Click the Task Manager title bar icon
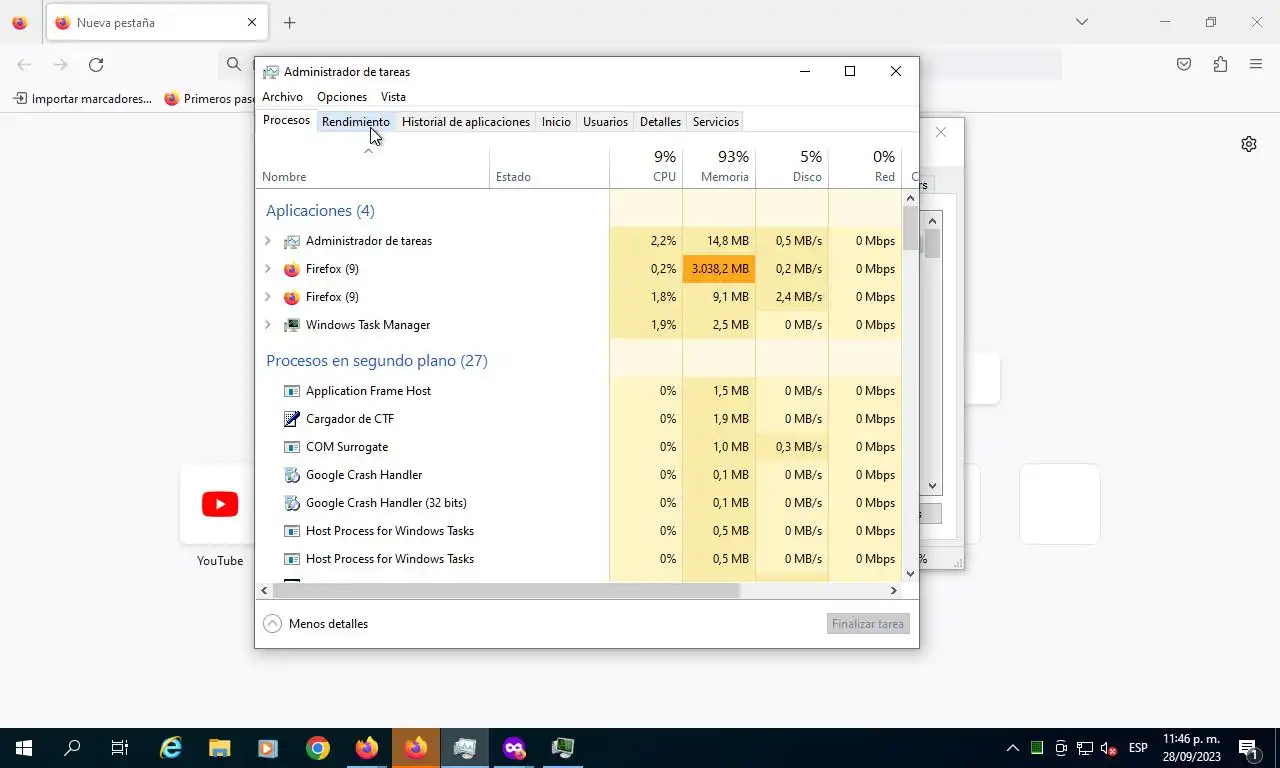Screen dimensions: 1280x768 [270, 72]
